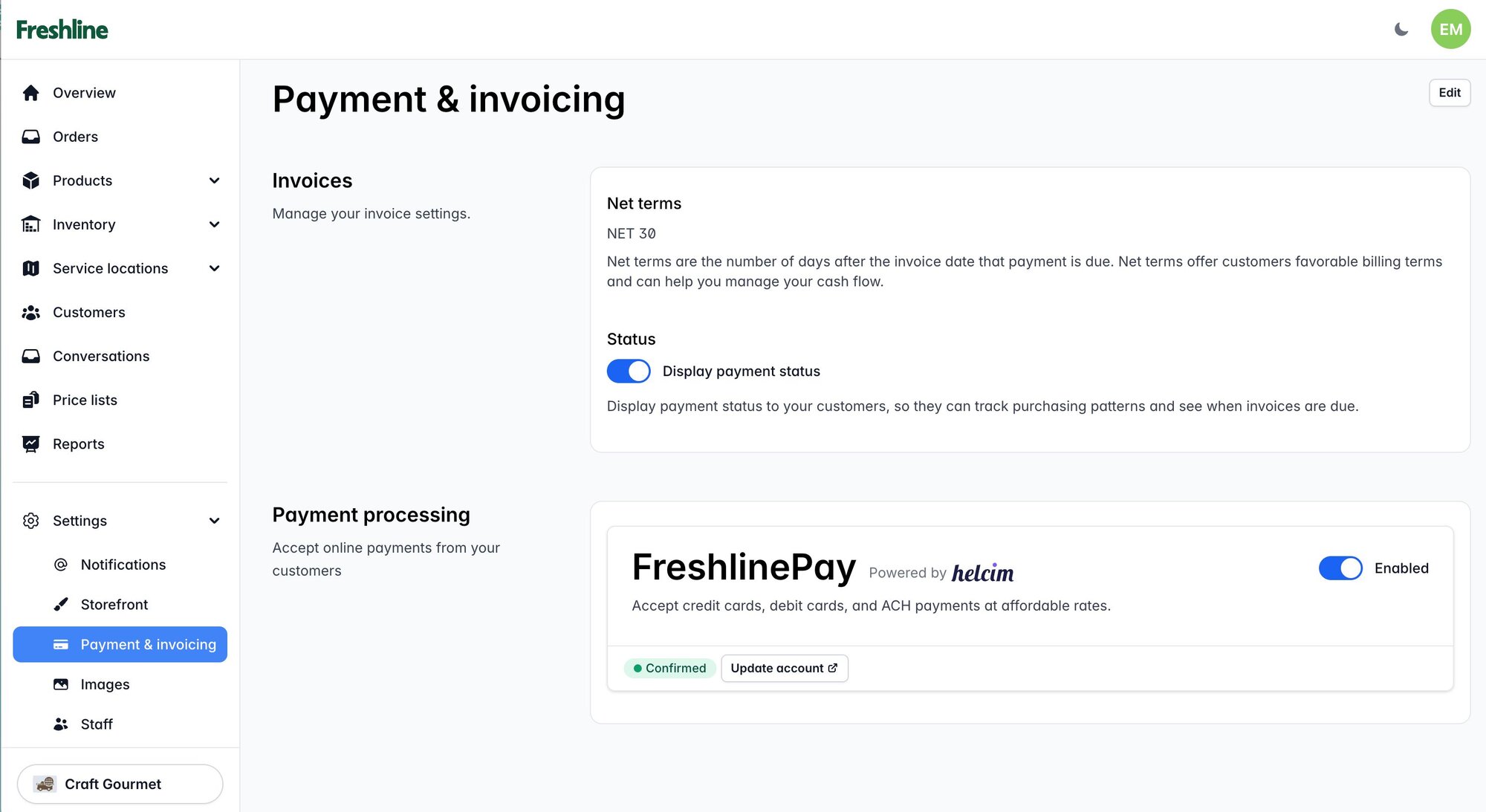Viewport: 1486px width, 812px height.
Task: Expand the Inventory menu chevron
Action: click(x=214, y=224)
